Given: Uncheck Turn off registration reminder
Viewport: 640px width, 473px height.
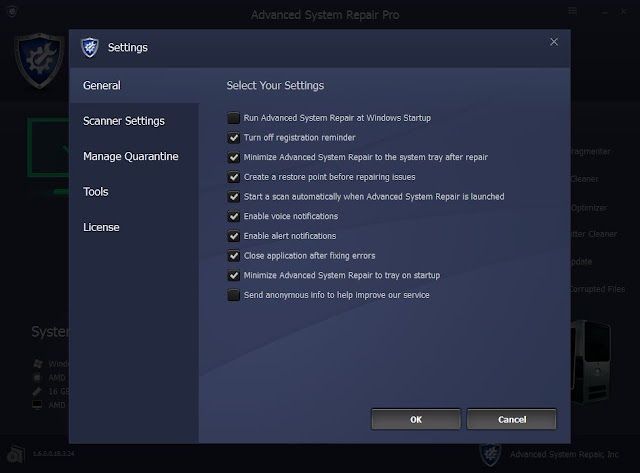Looking at the screenshot, I should tap(233, 138).
